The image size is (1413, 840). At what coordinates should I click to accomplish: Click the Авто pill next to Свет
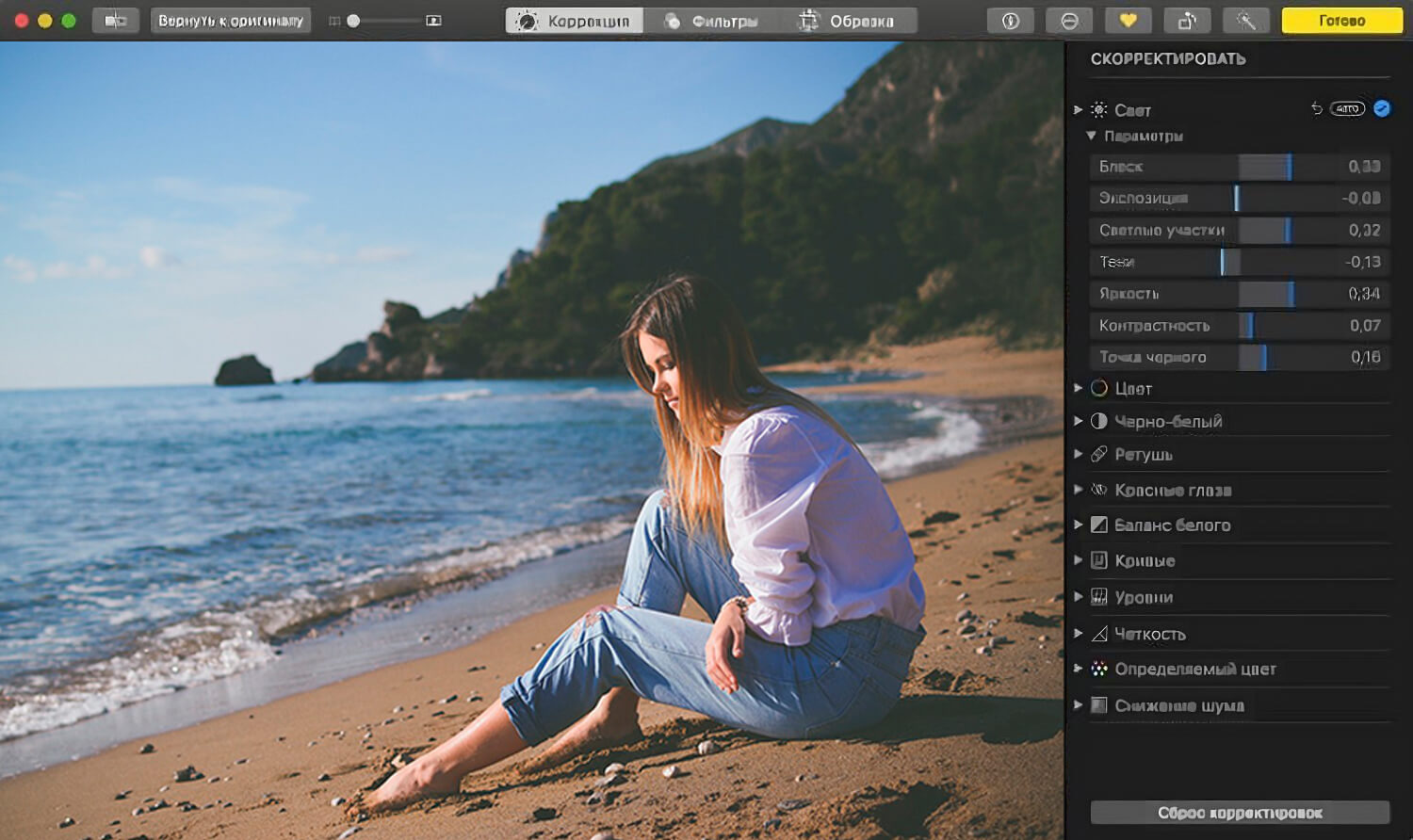click(1348, 108)
